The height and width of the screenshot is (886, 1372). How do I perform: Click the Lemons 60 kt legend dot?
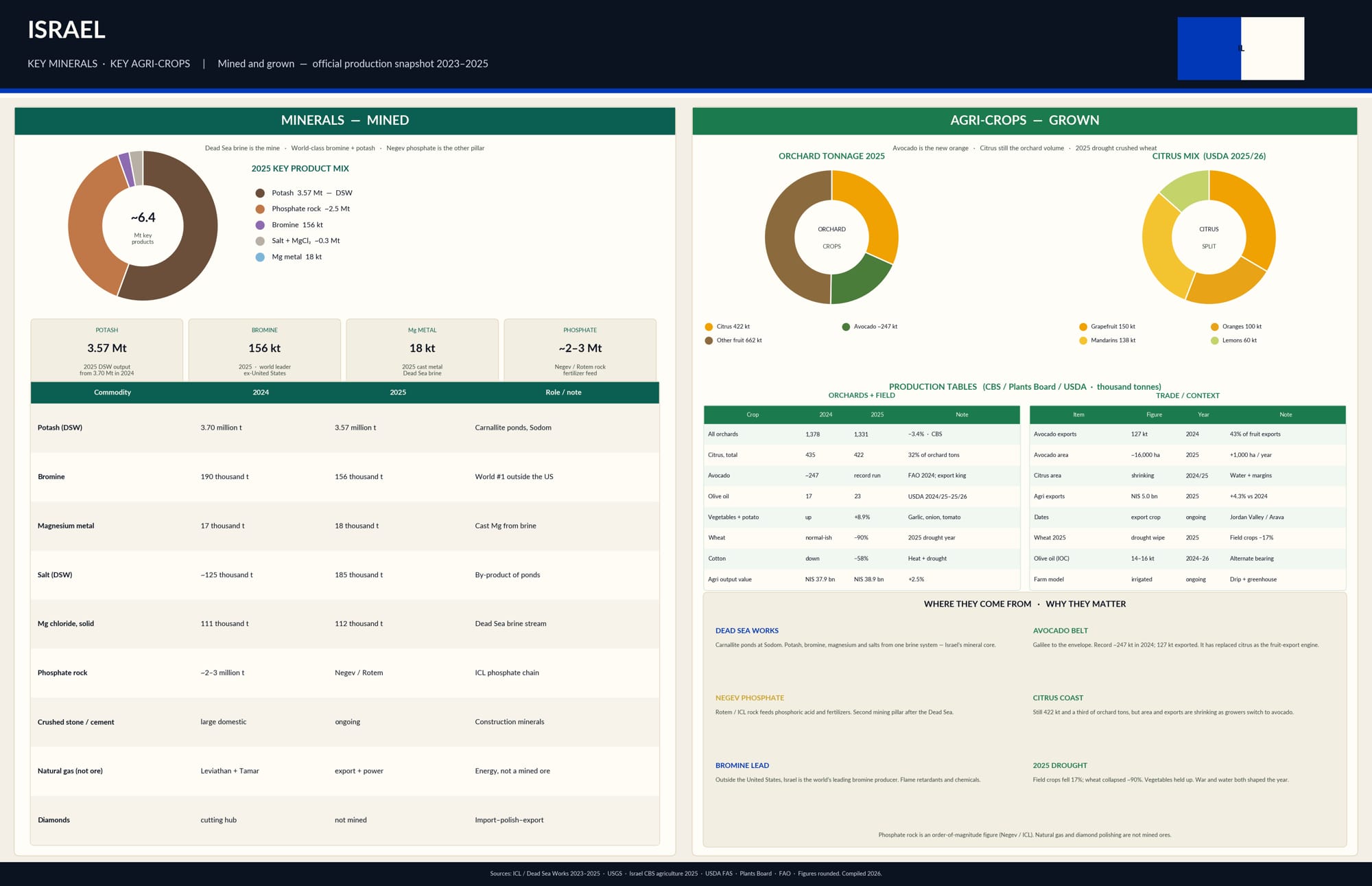(x=1215, y=340)
